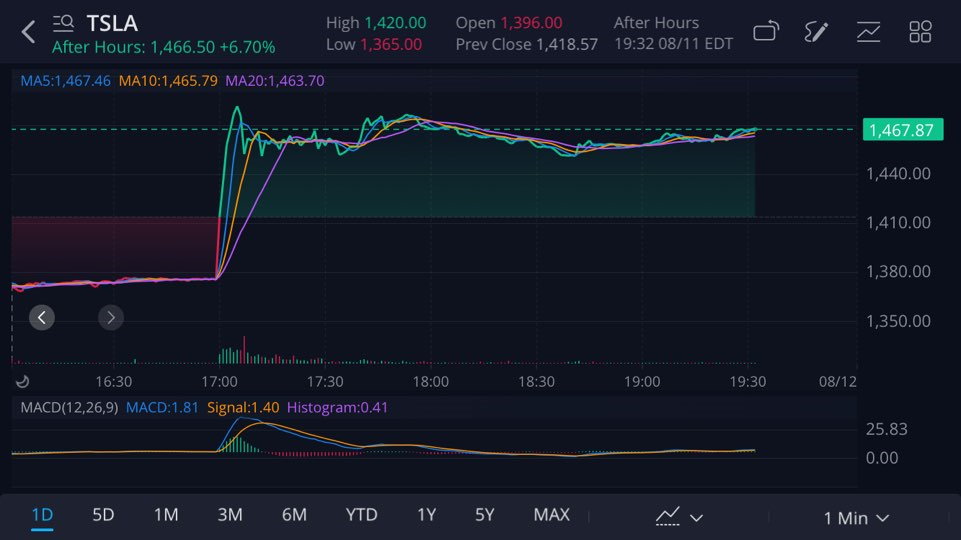Open the four-square grid layout icon
The image size is (961, 540).
920,31
